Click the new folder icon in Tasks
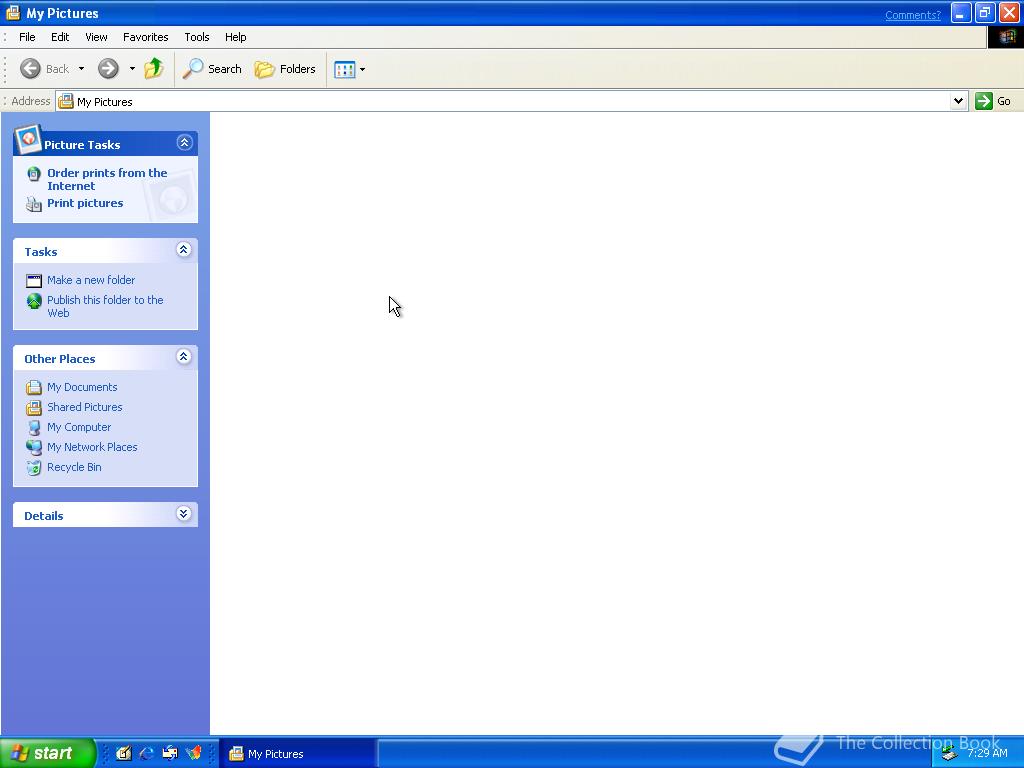The width and height of the screenshot is (1024, 768). click(x=34, y=281)
